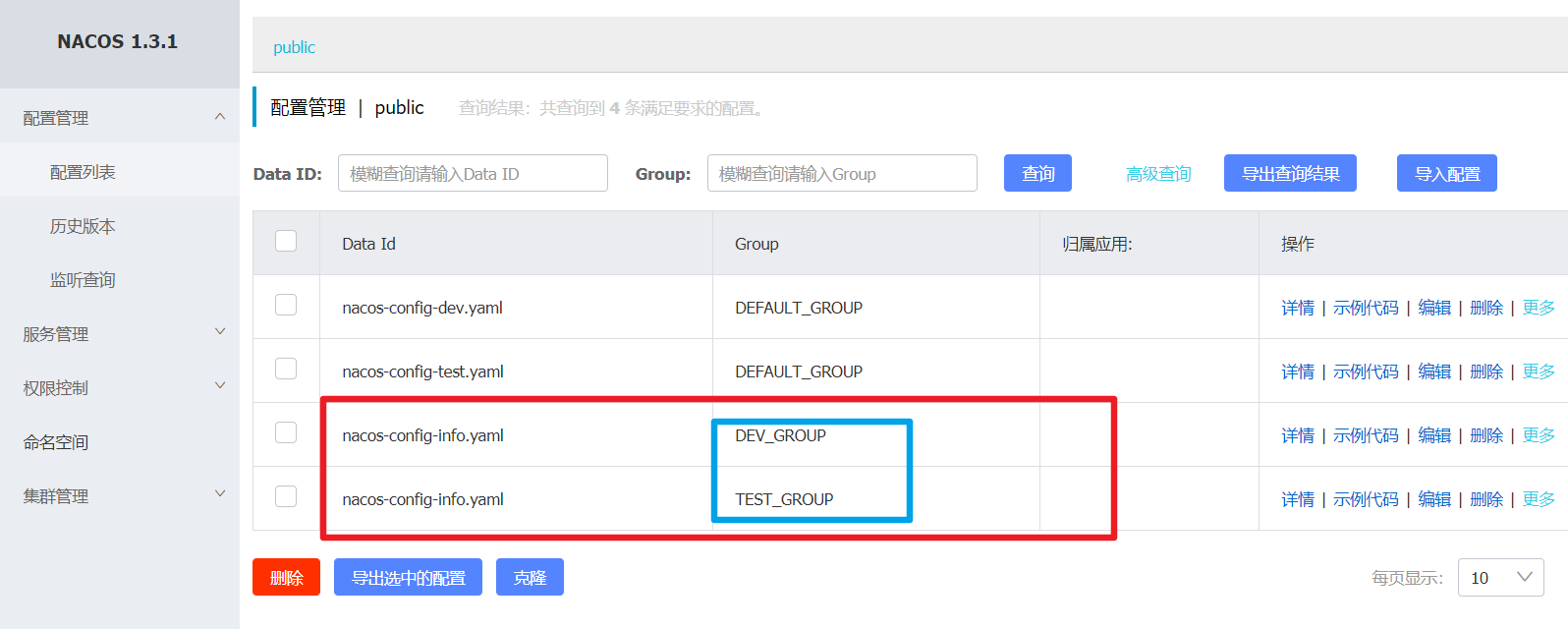Open 示例代码 for nacos-config-dev.yaml
The height and width of the screenshot is (629, 1568).
pos(1366,308)
